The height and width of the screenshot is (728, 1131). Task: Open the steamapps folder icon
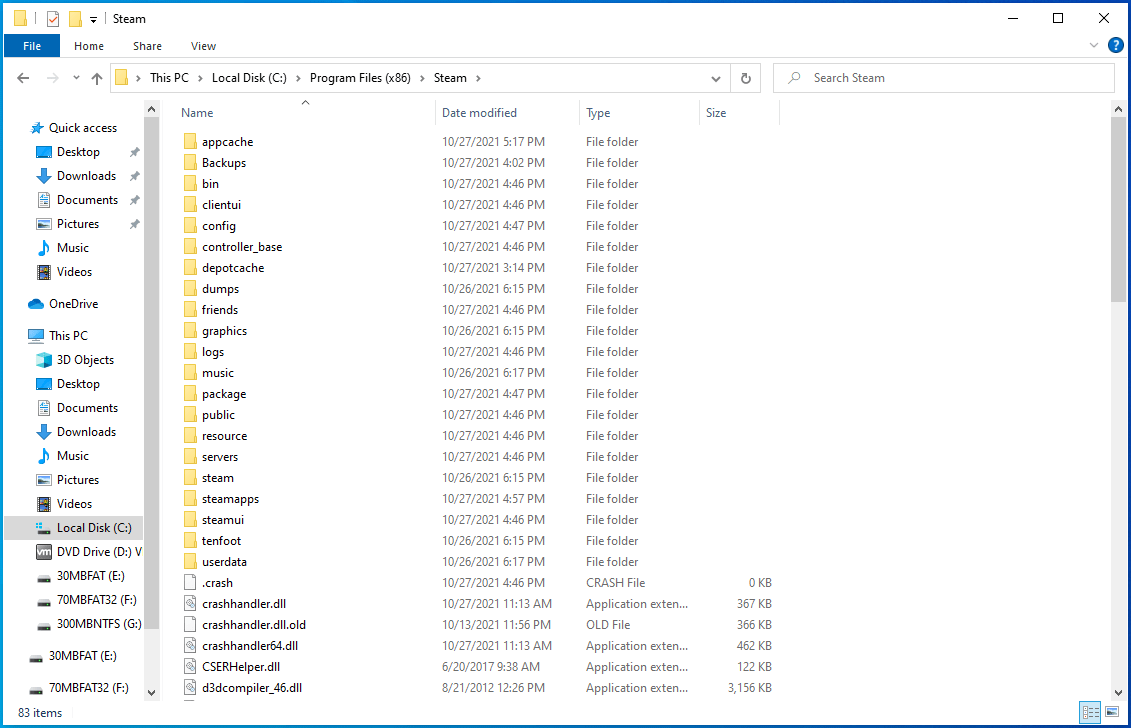pos(191,499)
